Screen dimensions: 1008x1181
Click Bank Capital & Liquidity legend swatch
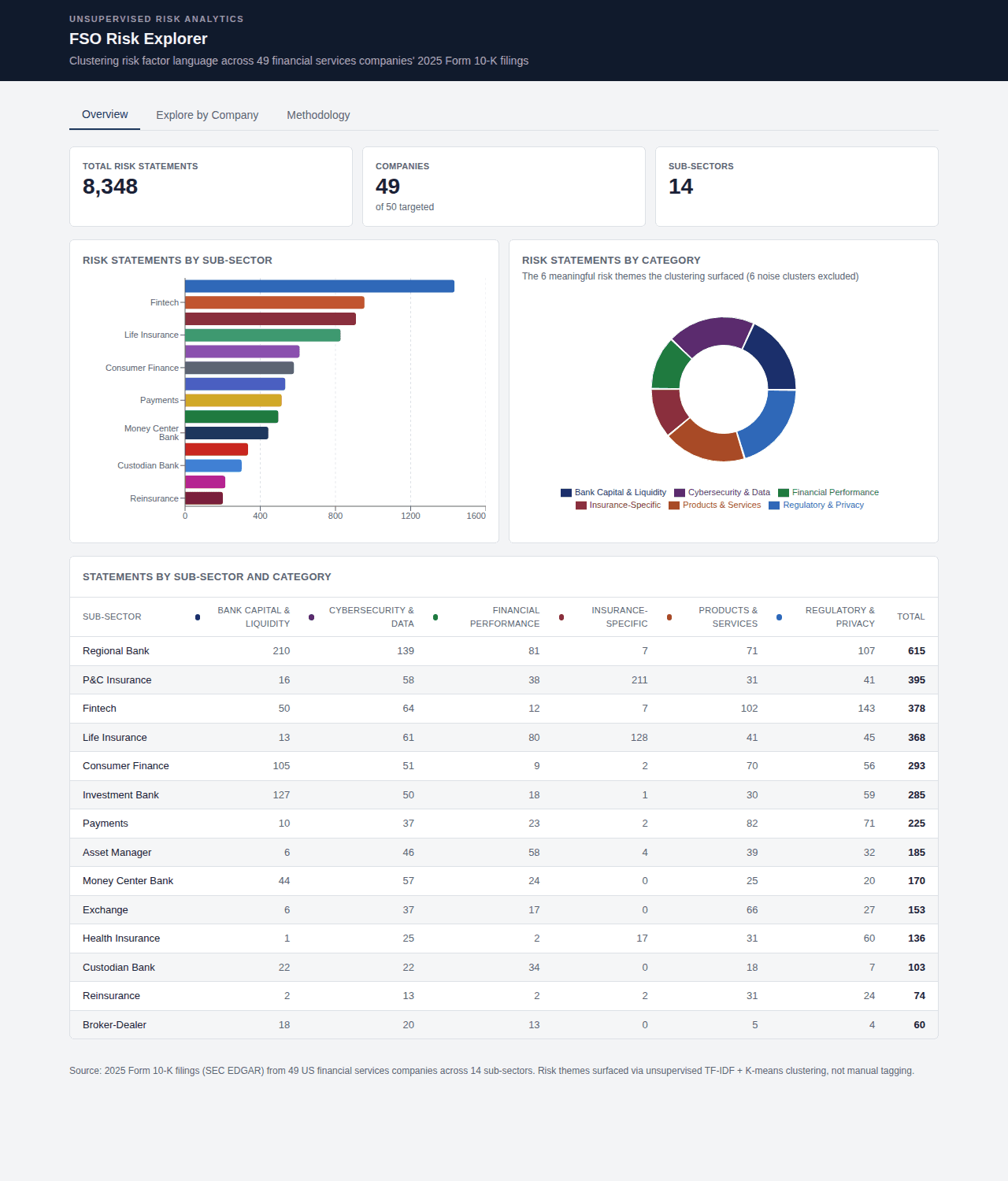566,493
